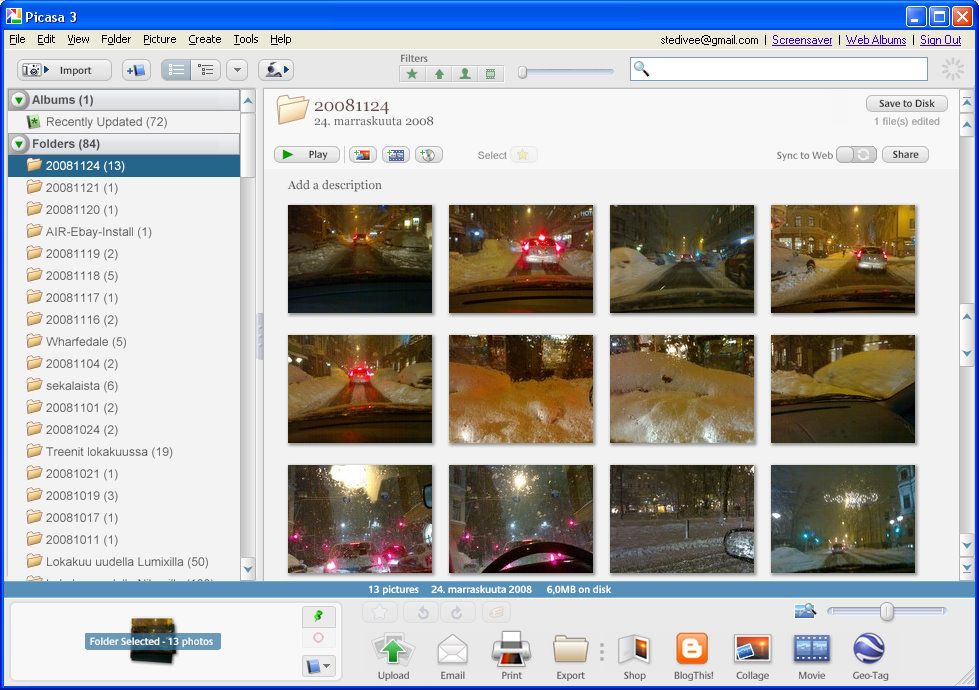
Task: Toggle the faces filter button
Action: pos(465,74)
